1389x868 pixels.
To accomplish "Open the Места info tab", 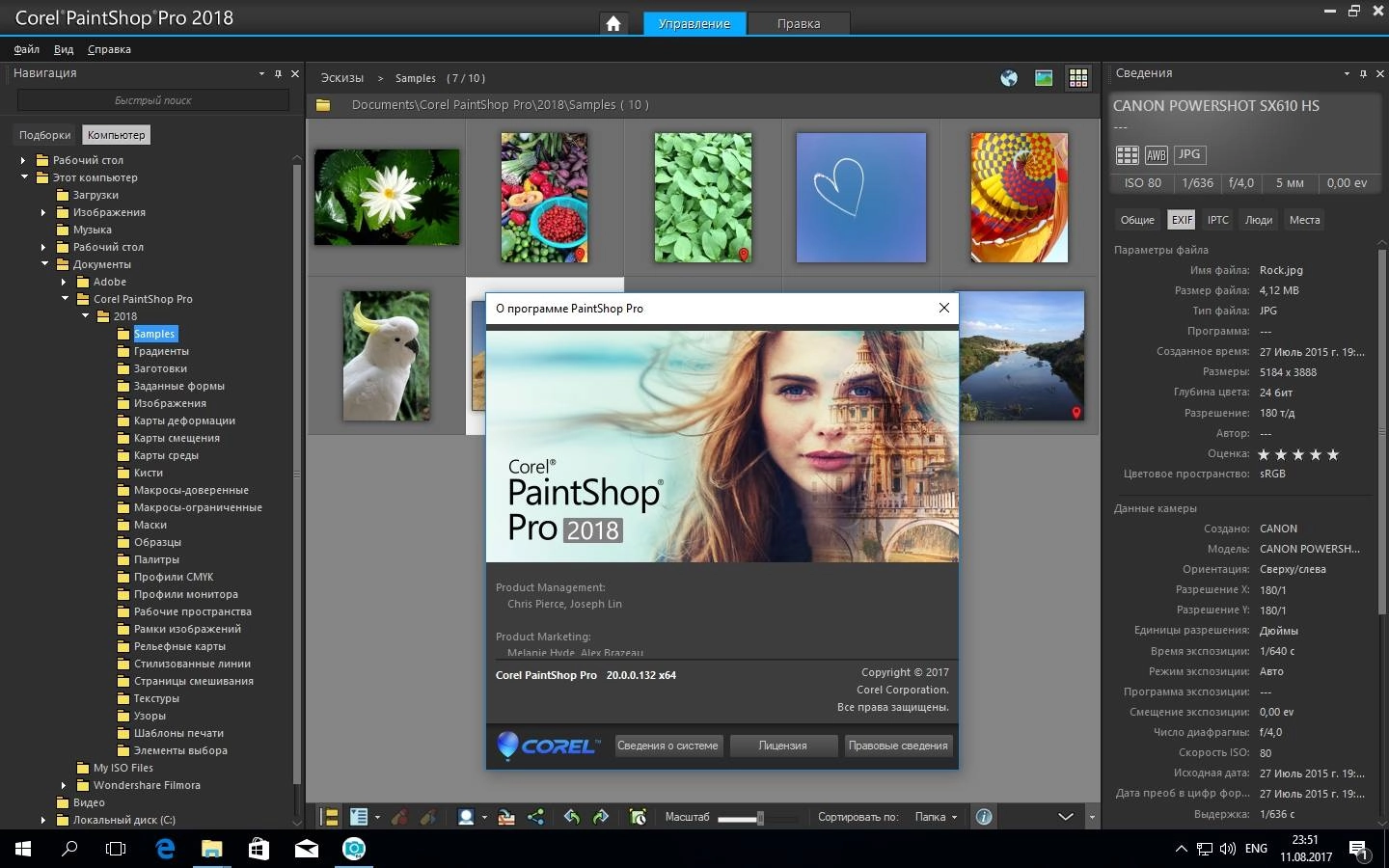I will (1304, 220).
